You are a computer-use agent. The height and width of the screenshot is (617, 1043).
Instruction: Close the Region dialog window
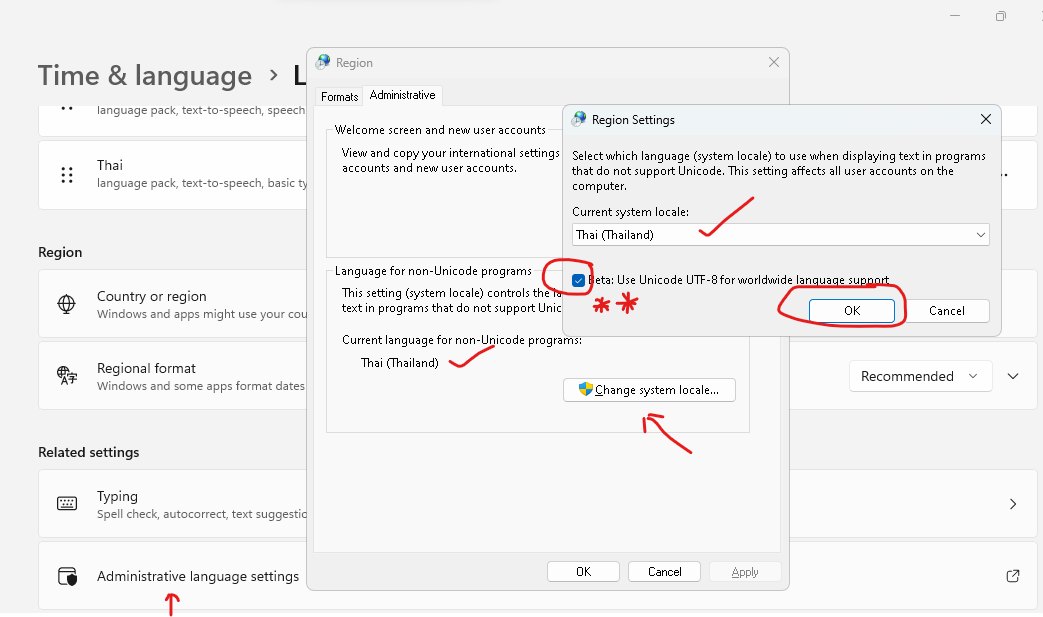click(774, 62)
